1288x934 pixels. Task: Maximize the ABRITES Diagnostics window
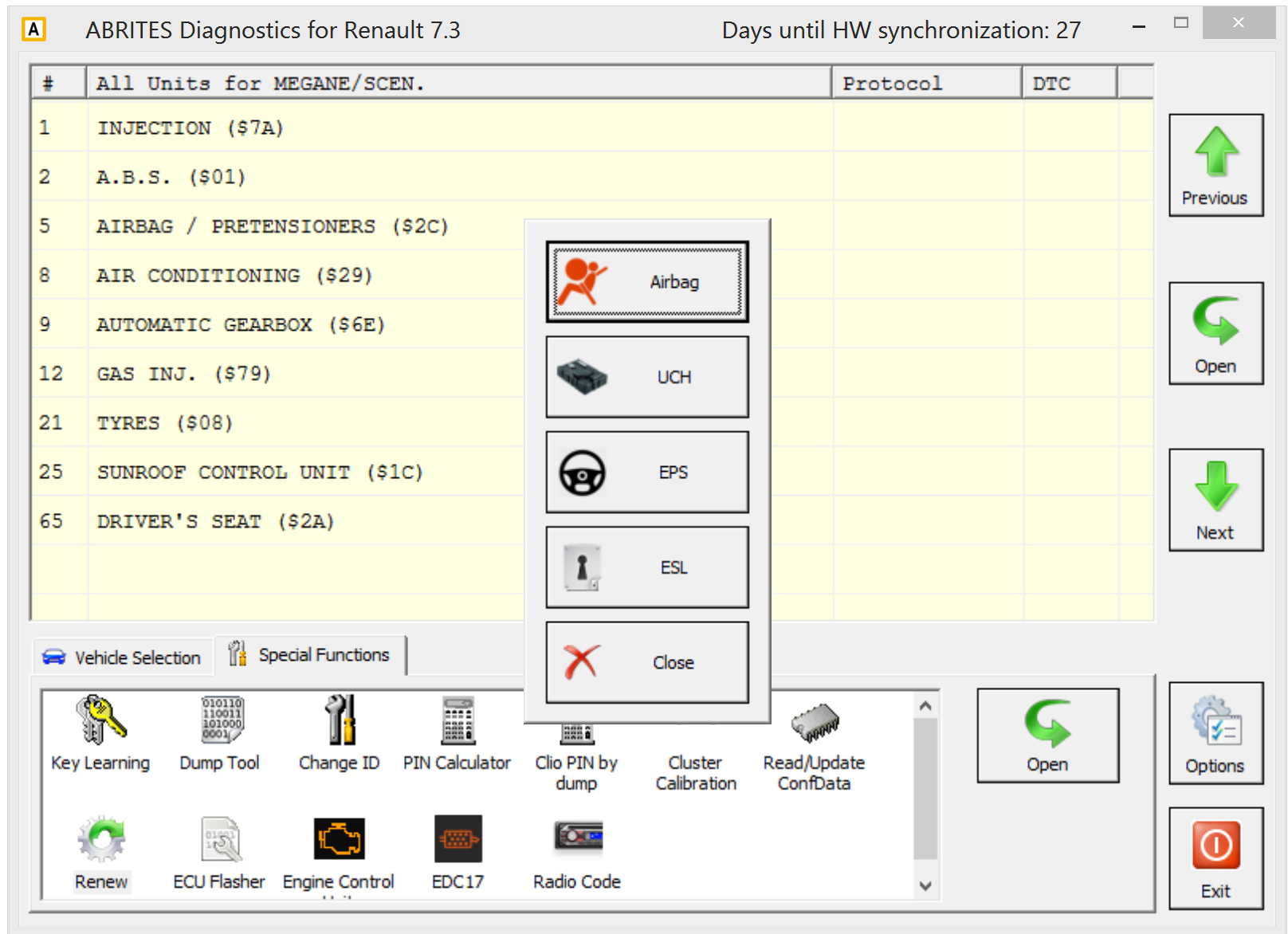click(x=1181, y=23)
